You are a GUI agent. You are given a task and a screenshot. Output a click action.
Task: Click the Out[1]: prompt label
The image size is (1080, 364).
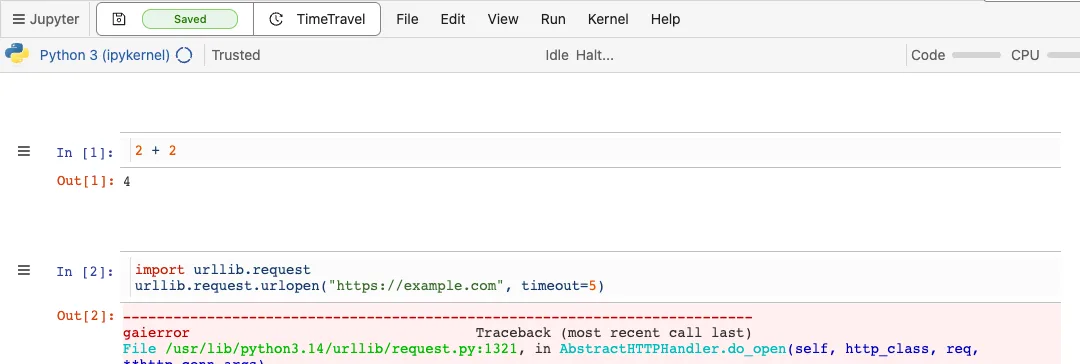coord(85,181)
